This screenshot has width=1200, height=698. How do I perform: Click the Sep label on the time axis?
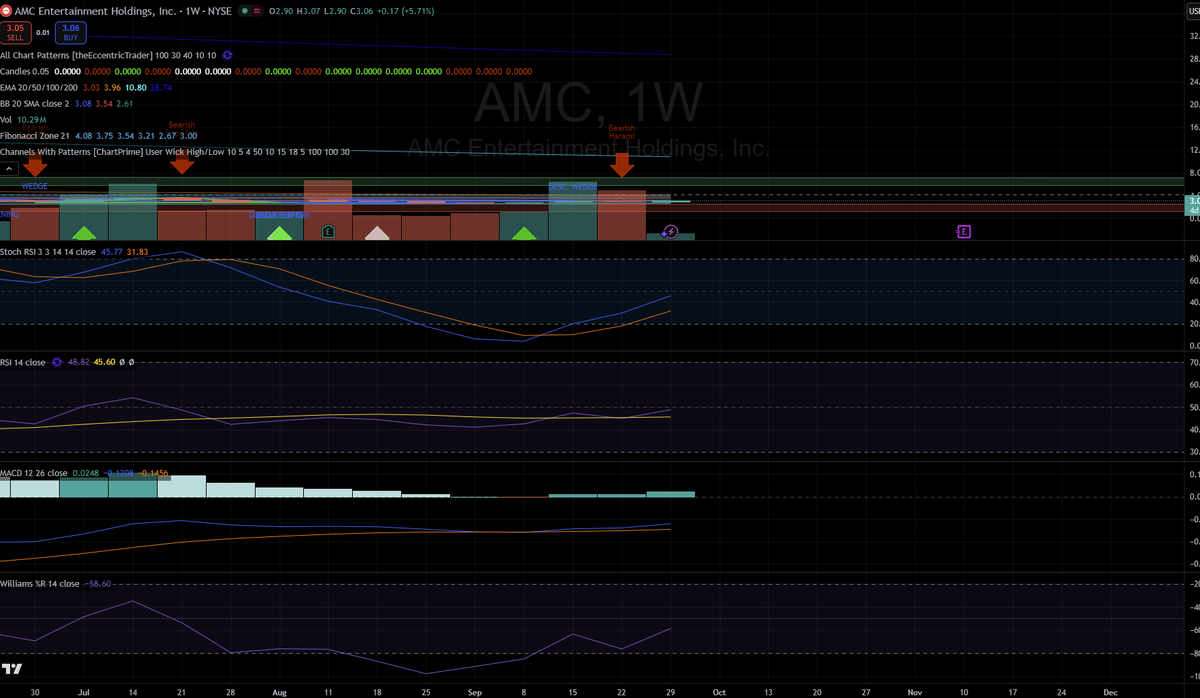475,691
